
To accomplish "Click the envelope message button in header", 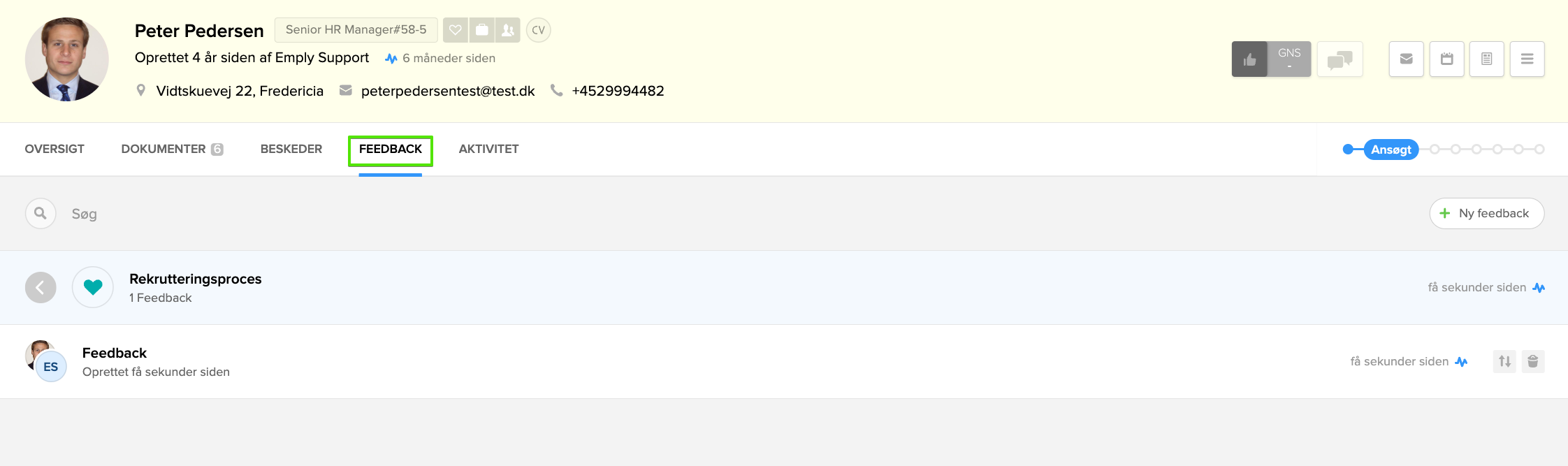I will (1406, 59).
